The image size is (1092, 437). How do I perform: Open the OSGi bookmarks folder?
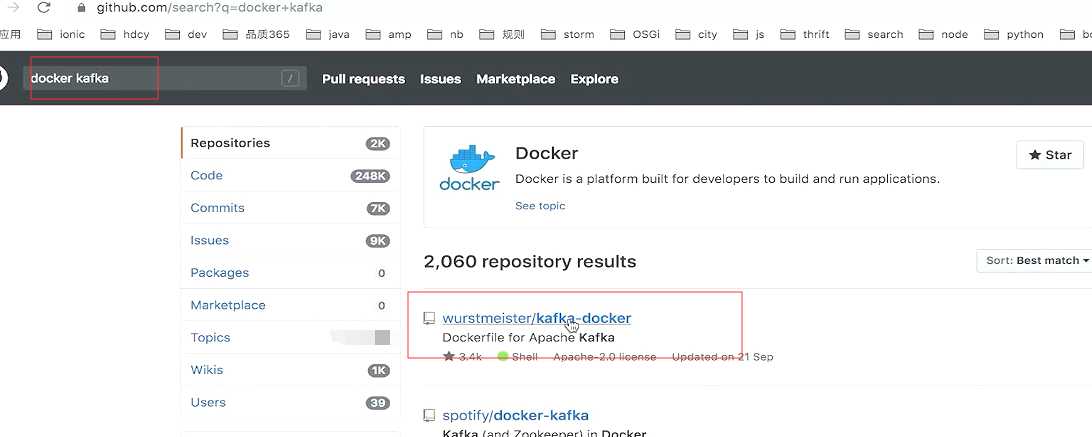tap(635, 34)
